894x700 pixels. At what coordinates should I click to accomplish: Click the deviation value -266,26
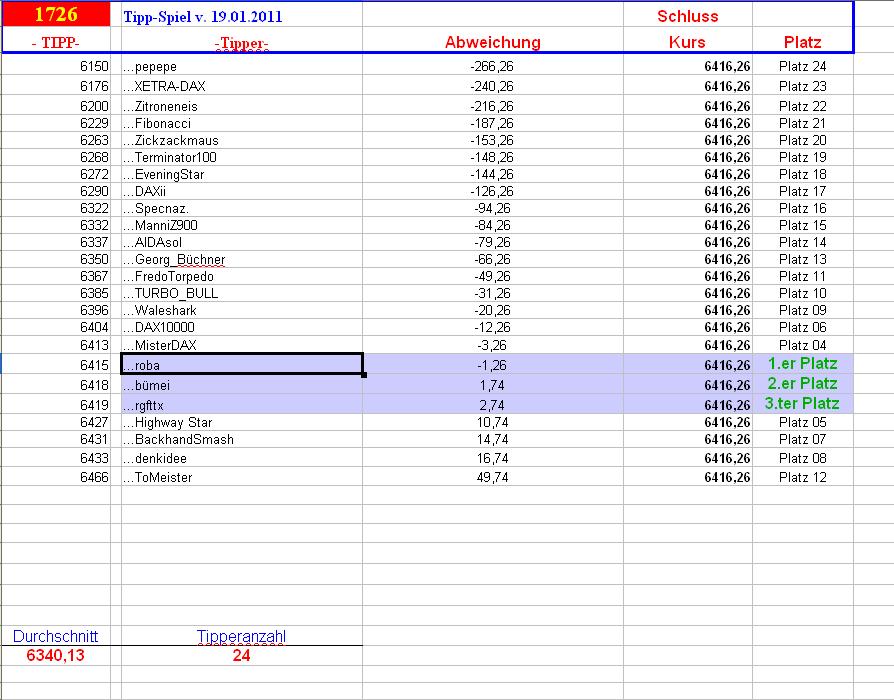(x=492, y=66)
